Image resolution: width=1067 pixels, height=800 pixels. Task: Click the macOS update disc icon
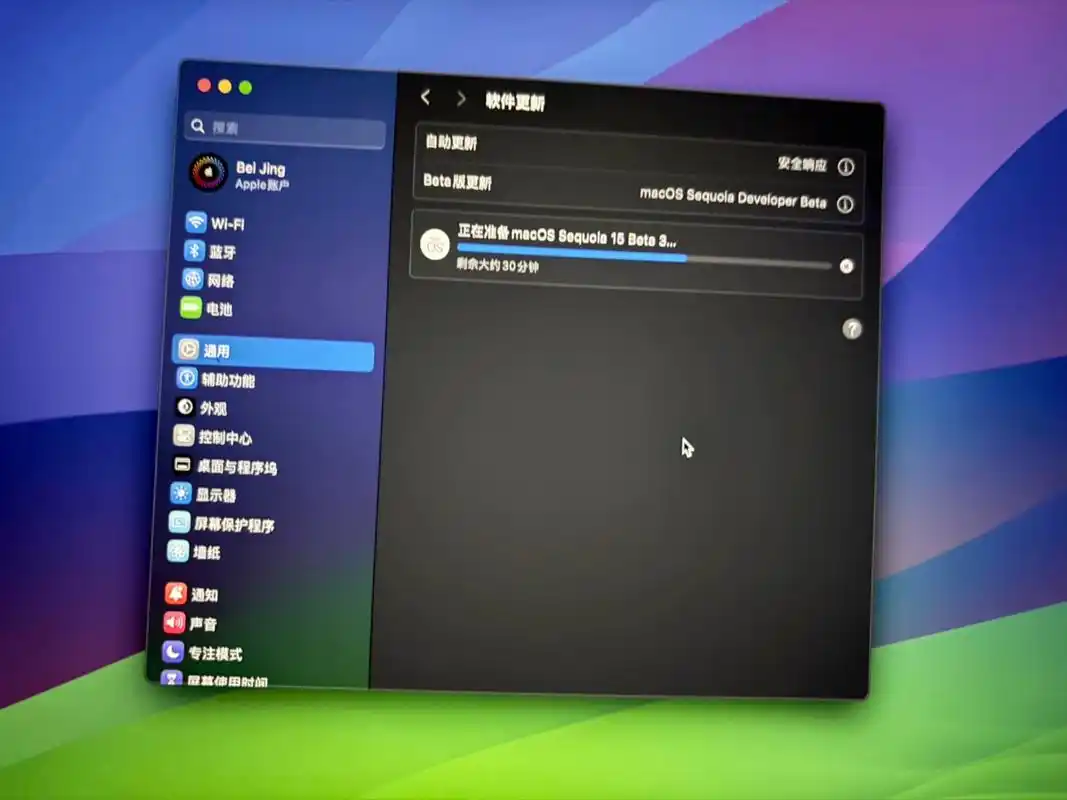[x=435, y=245]
